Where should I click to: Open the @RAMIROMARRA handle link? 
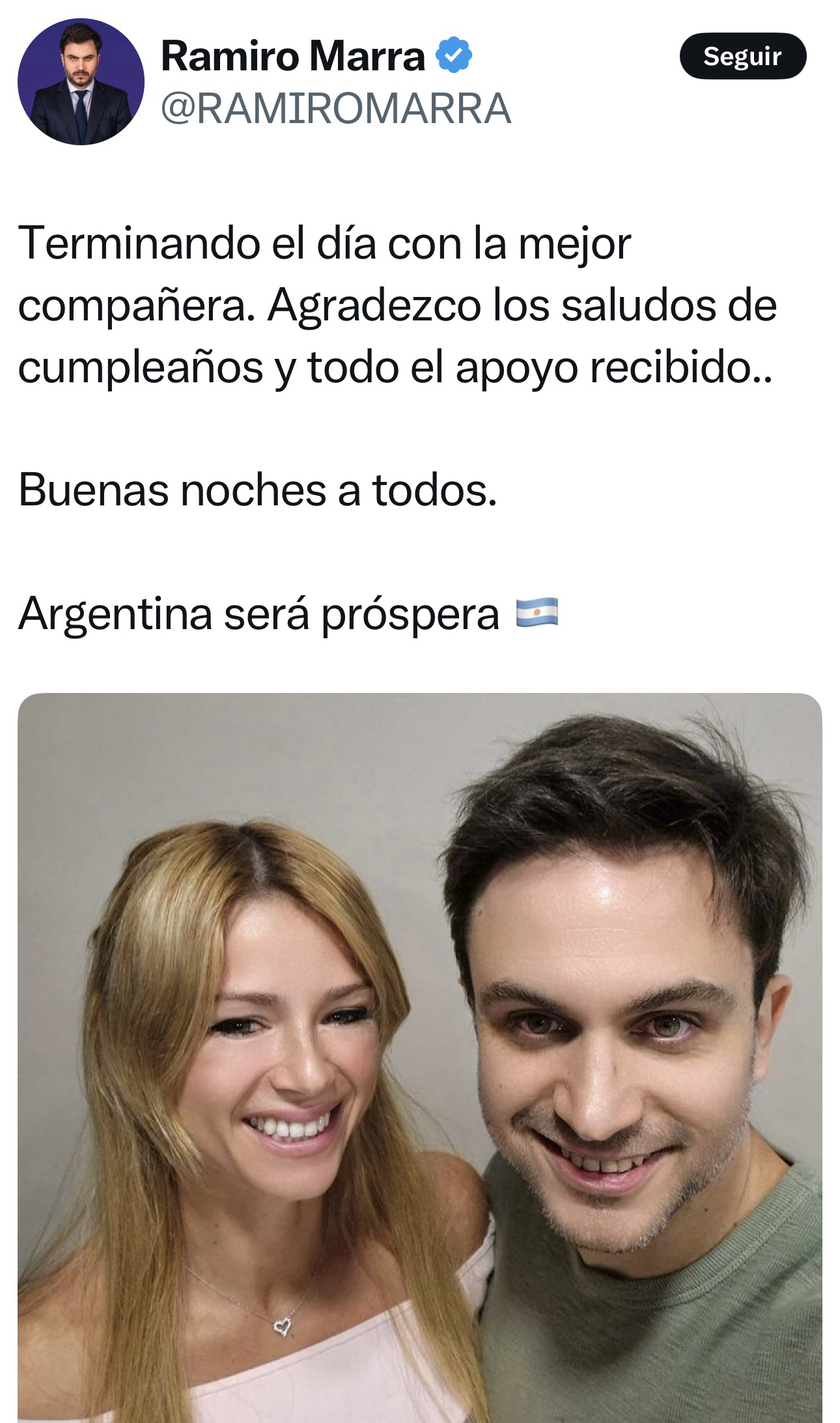[336, 108]
